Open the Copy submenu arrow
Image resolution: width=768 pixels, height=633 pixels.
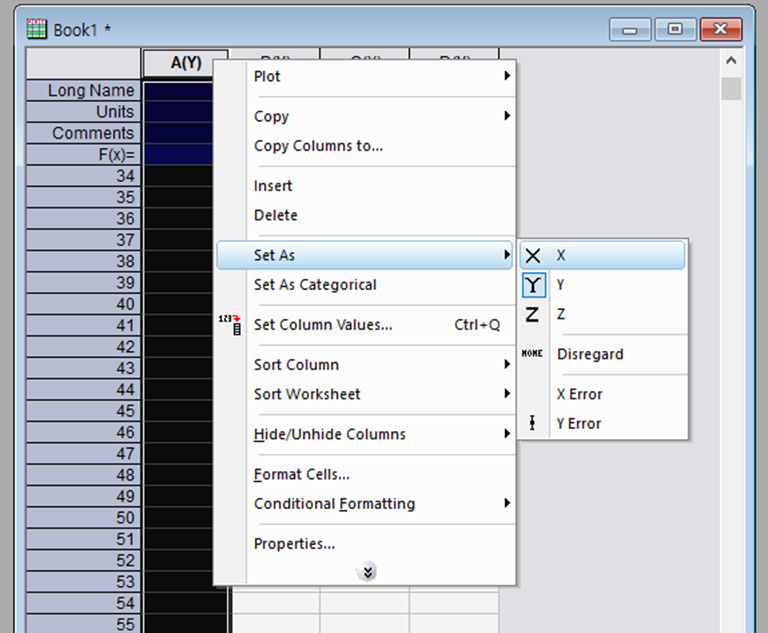(507, 116)
